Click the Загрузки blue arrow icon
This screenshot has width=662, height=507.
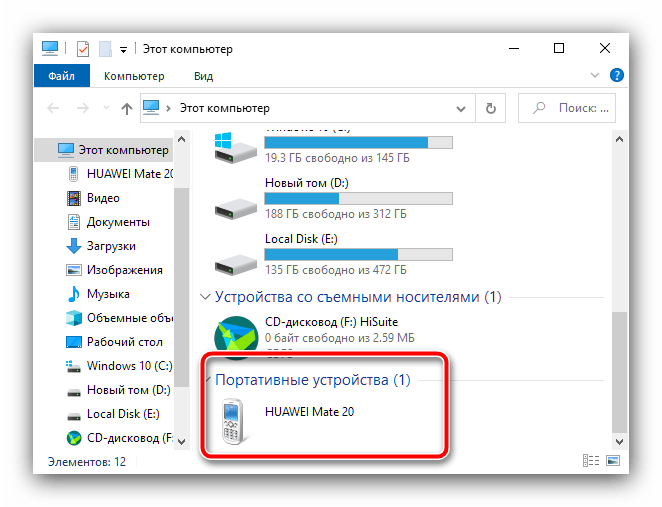pos(74,246)
